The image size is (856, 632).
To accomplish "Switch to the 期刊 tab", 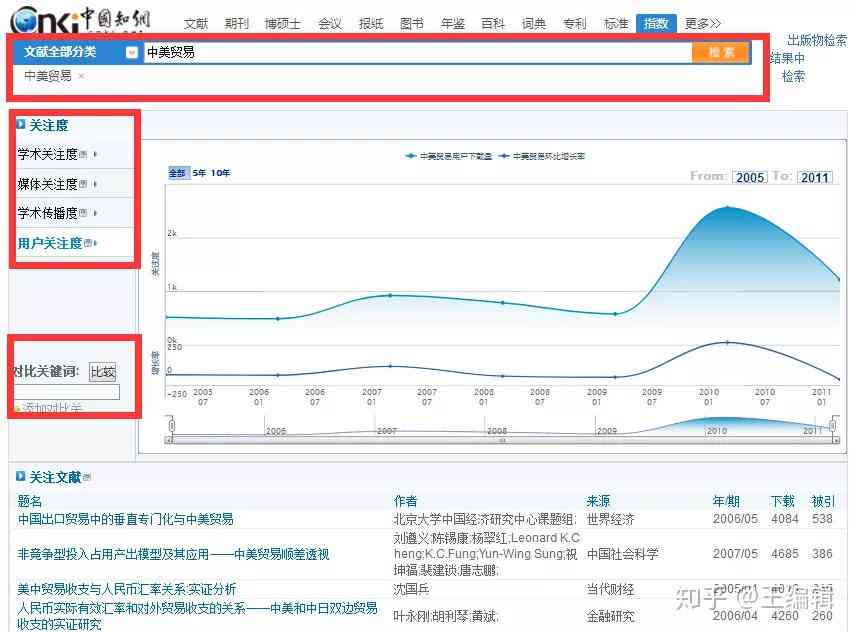I will pos(237,23).
